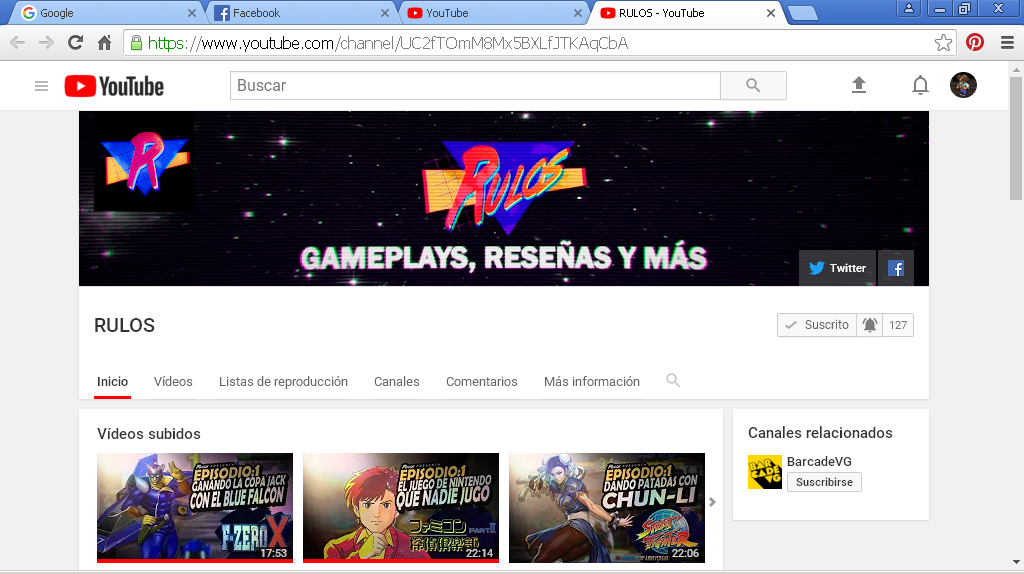Search within the channel using magnifier icon

(673, 380)
